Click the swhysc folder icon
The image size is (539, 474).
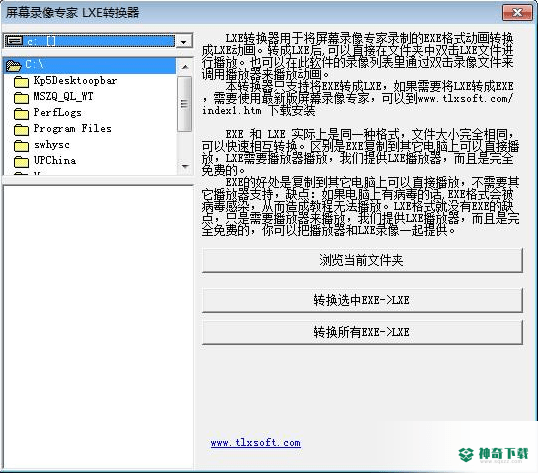click(21, 146)
